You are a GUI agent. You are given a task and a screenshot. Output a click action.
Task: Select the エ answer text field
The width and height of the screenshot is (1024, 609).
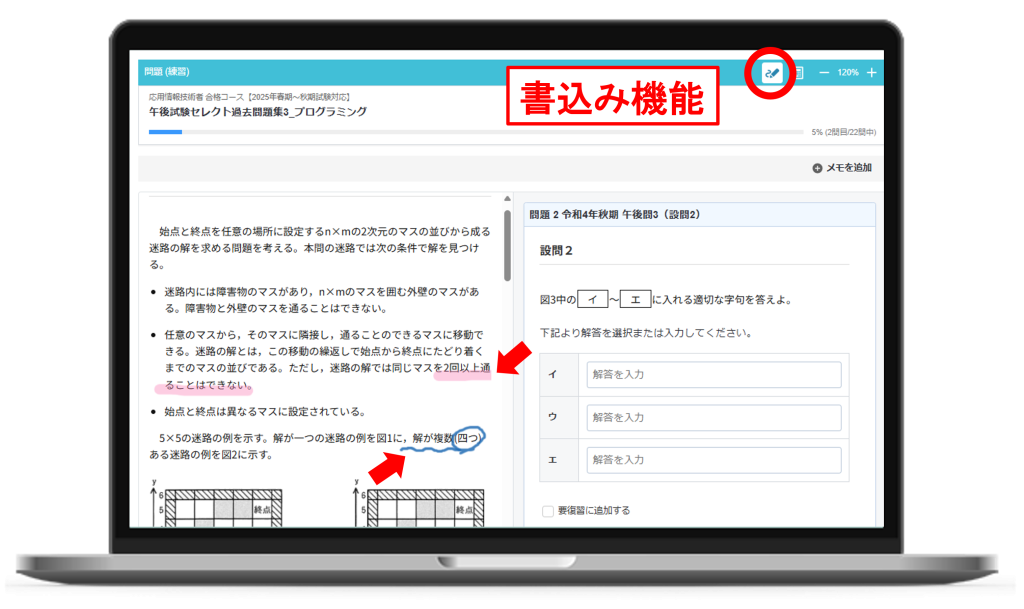tap(713, 460)
